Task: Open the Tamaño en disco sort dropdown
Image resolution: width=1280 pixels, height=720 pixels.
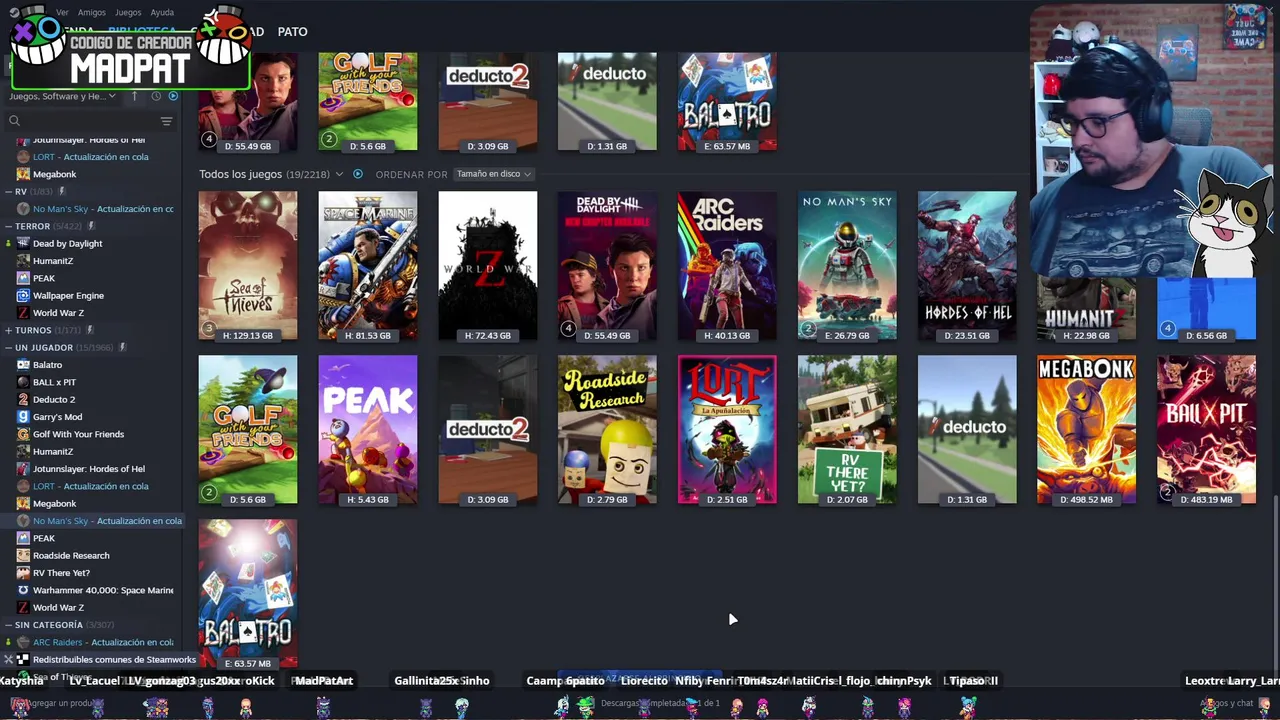Action: [494, 174]
